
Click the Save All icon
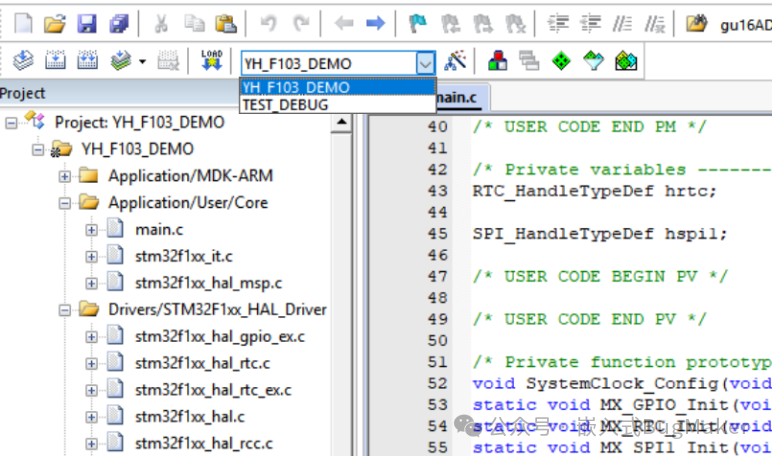pyautogui.click(x=119, y=22)
